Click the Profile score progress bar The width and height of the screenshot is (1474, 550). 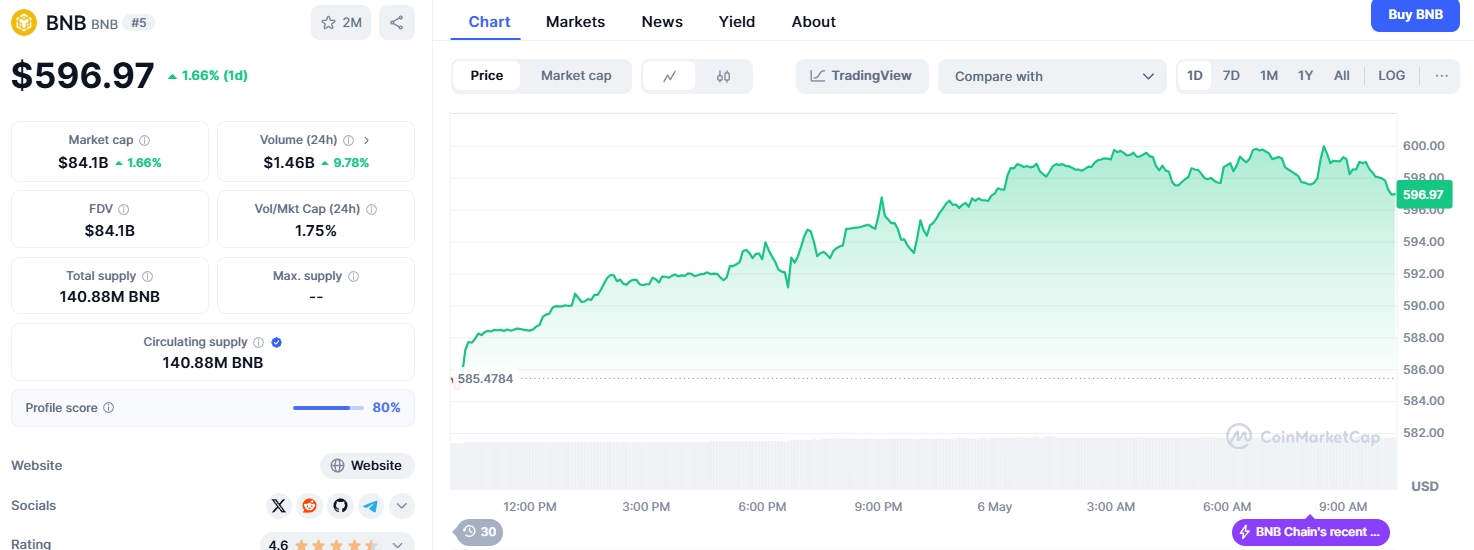tap(328, 408)
